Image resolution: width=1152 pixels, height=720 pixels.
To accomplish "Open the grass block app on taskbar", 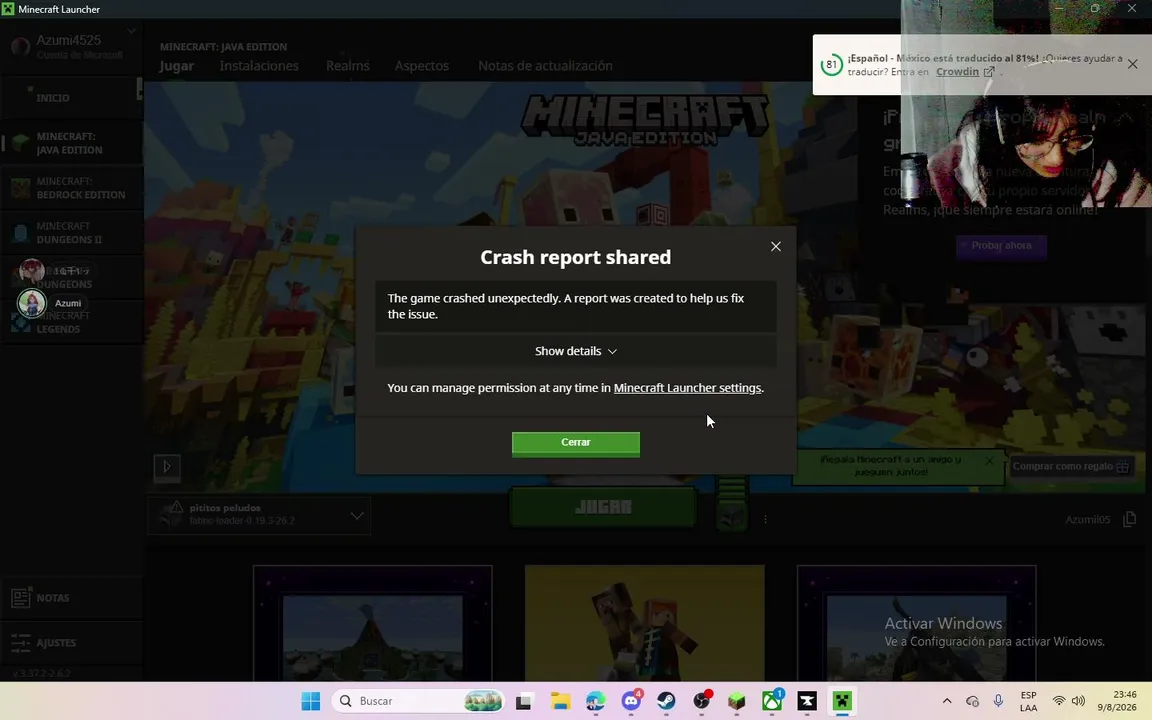I will tap(737, 702).
